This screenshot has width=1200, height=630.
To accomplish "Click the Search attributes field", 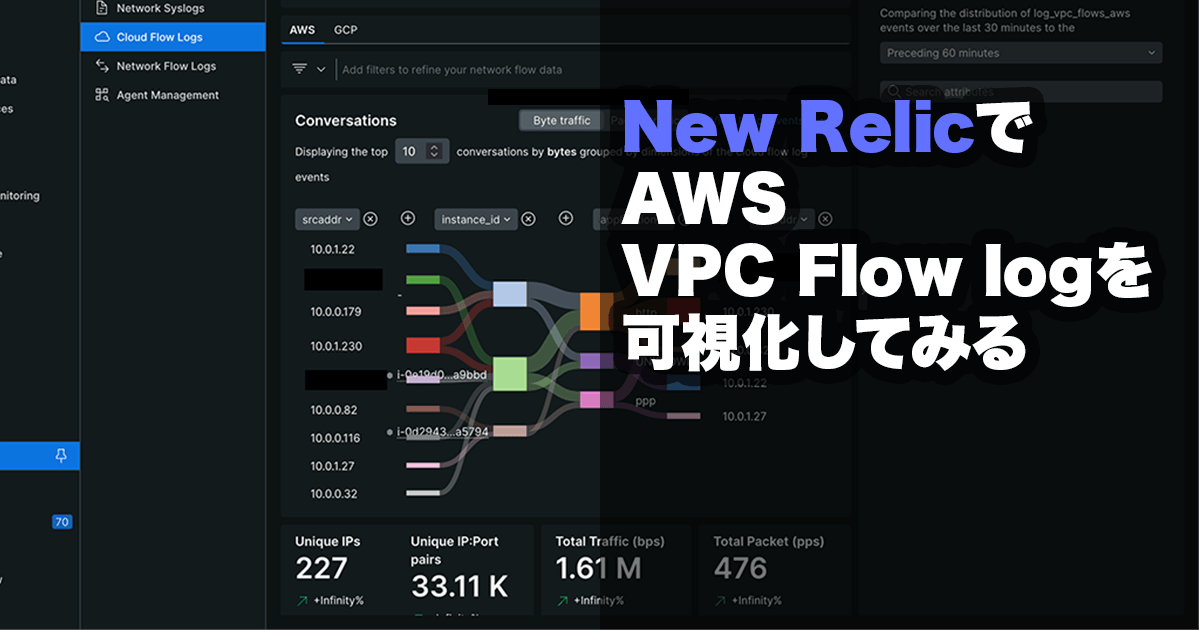I will click(1021, 91).
